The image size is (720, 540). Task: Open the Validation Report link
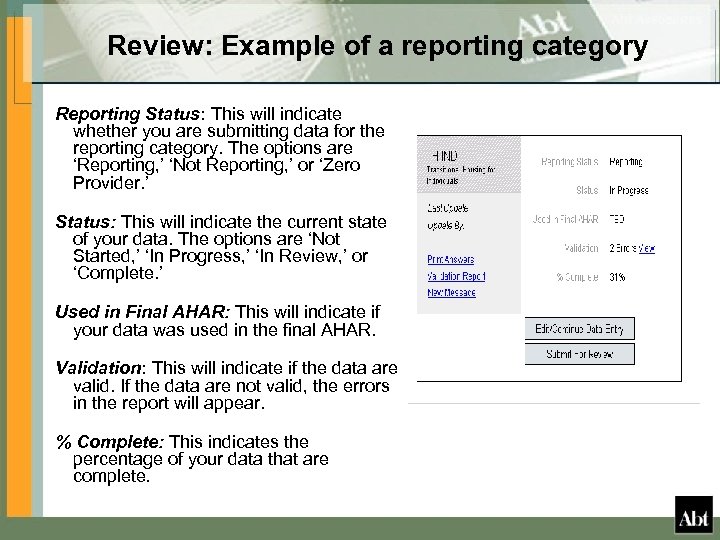pos(456,276)
